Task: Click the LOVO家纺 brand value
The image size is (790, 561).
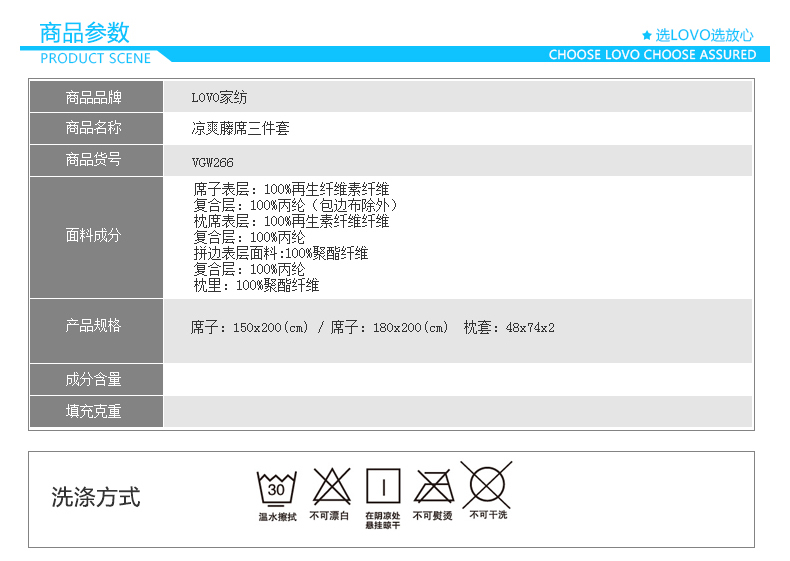Action: (x=220, y=98)
